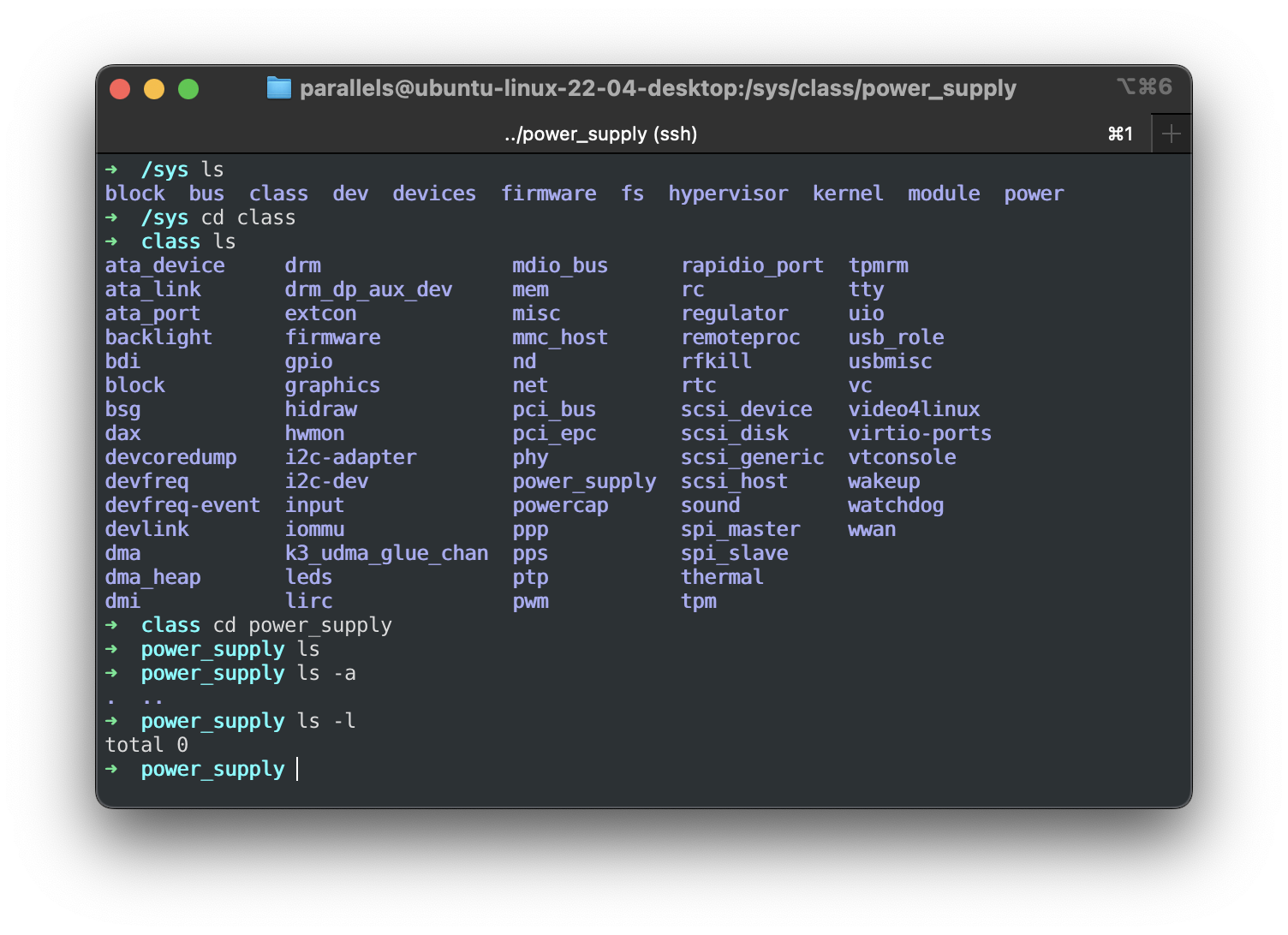Image resolution: width=1288 pixels, height=935 pixels.
Task: Click the title text showing the ssh path
Action: coord(658,87)
